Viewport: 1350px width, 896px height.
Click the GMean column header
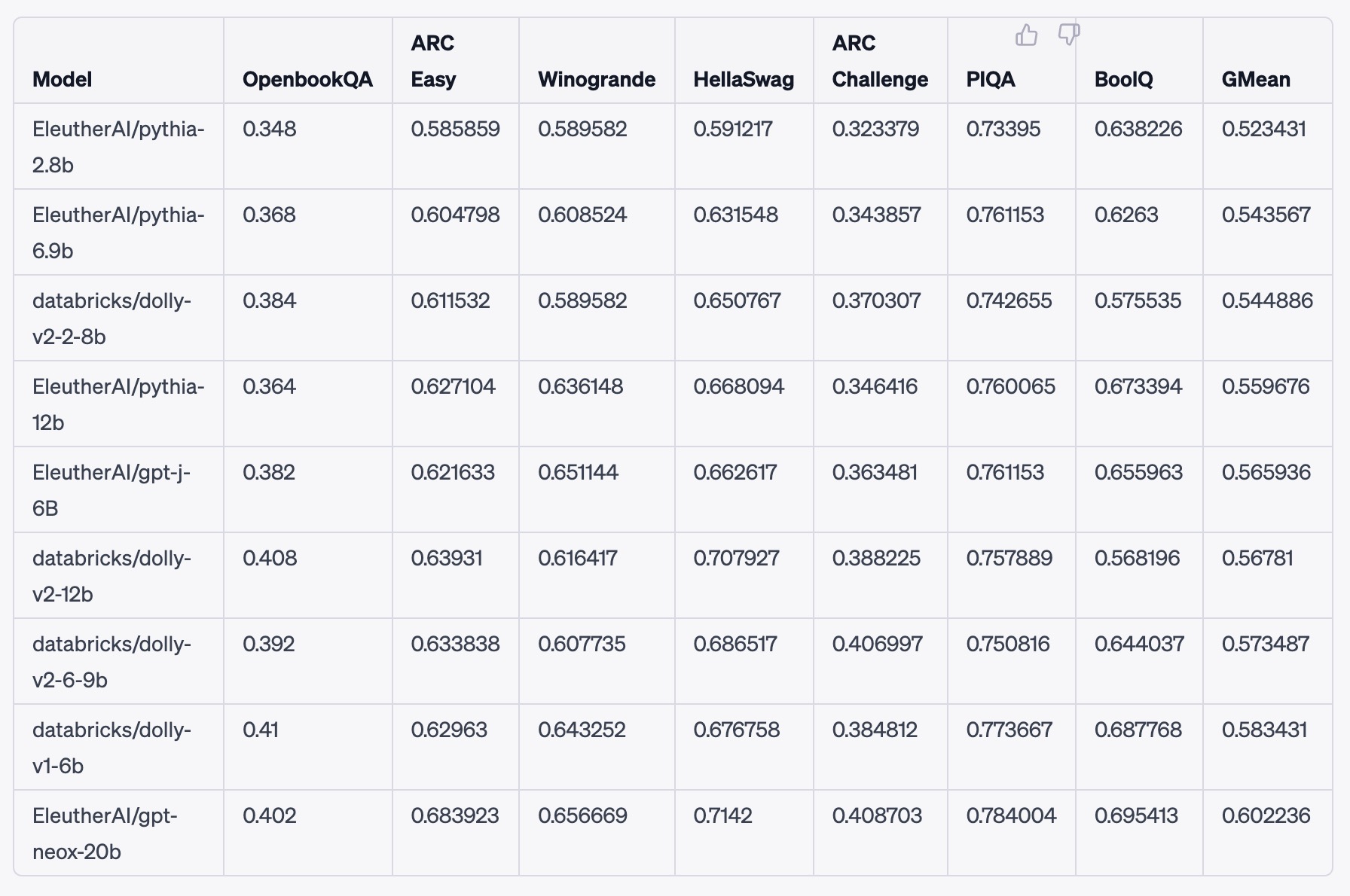(1256, 79)
